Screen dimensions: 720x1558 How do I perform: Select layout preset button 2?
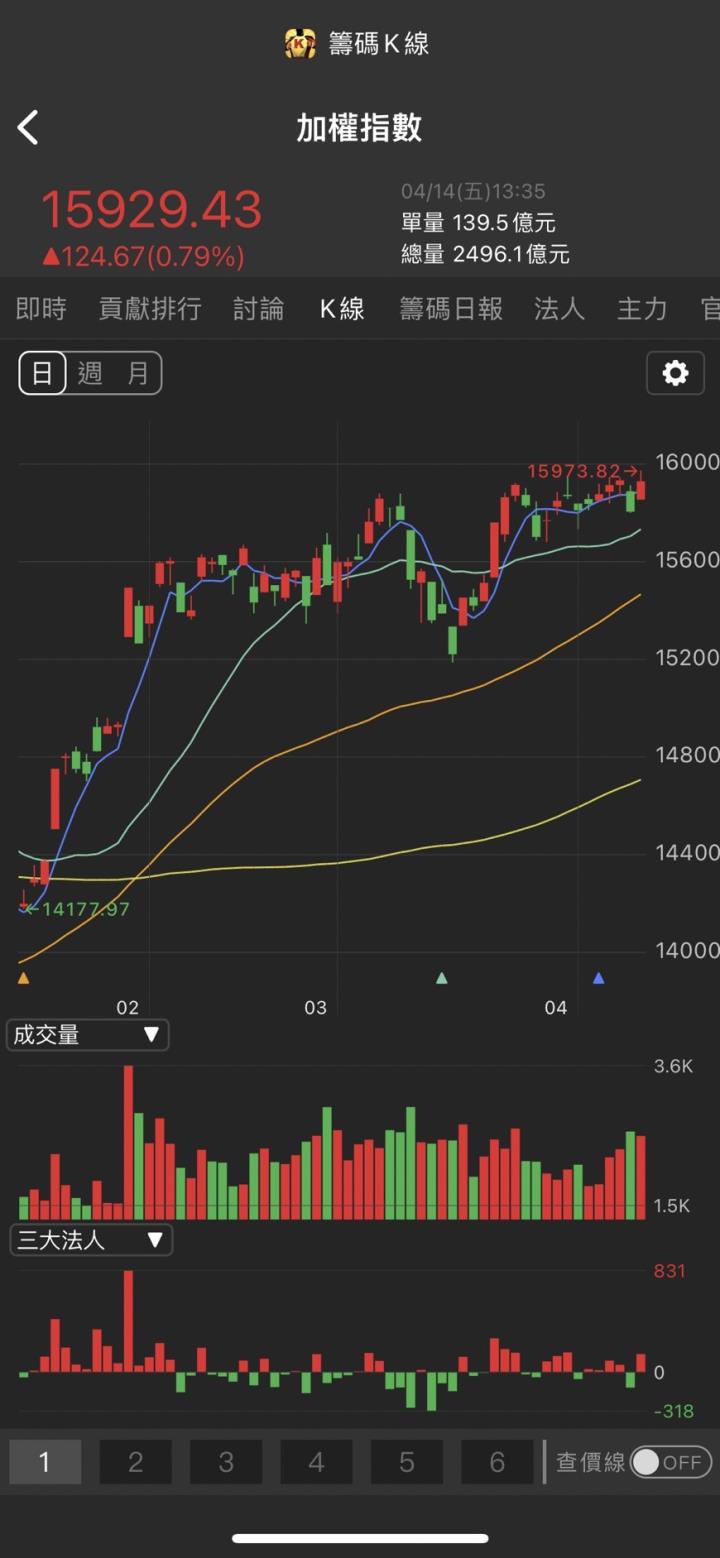pyautogui.click(x=135, y=1462)
